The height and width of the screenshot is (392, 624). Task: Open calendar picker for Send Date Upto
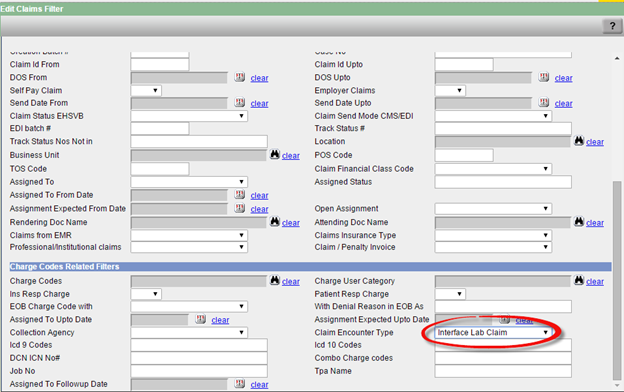[x=544, y=103]
